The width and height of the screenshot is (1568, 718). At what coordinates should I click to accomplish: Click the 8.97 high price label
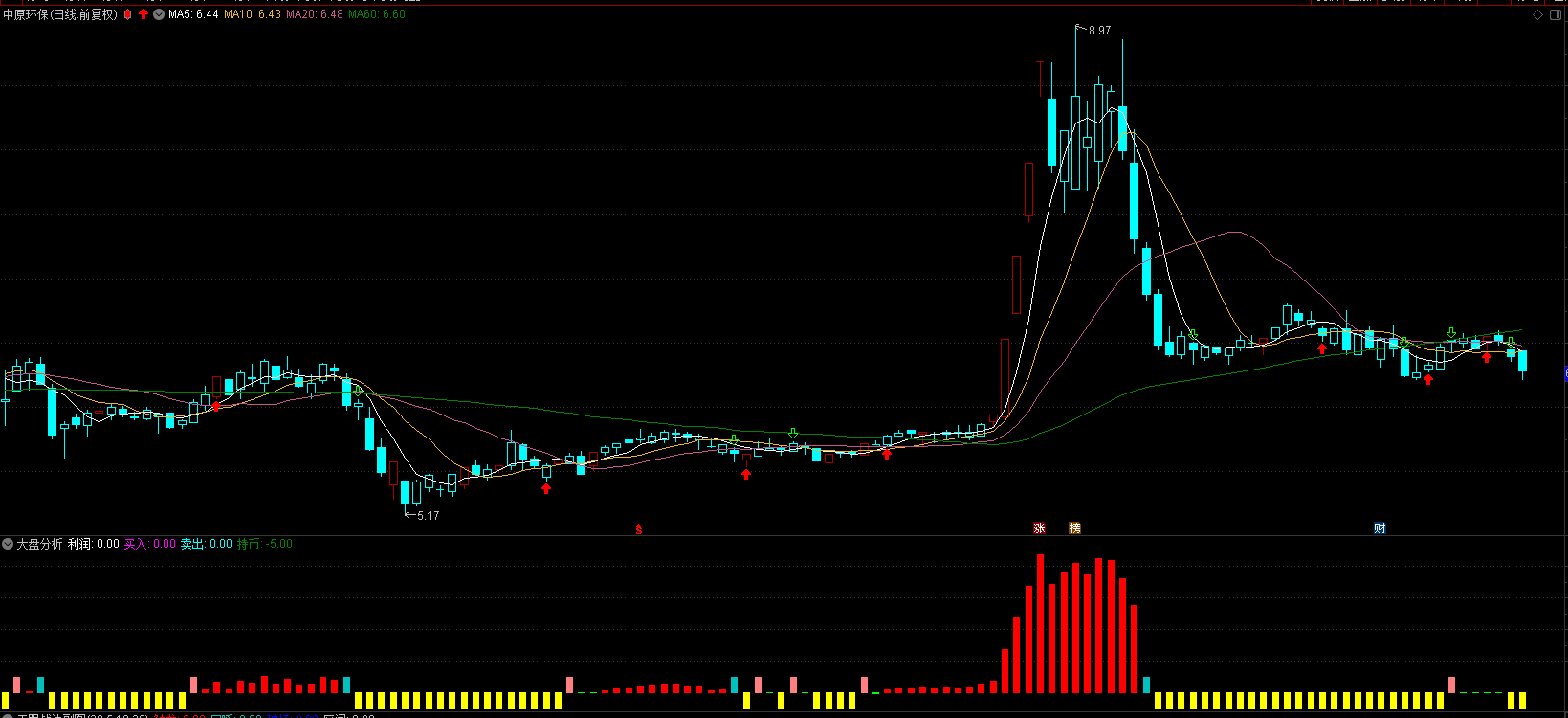[1099, 31]
